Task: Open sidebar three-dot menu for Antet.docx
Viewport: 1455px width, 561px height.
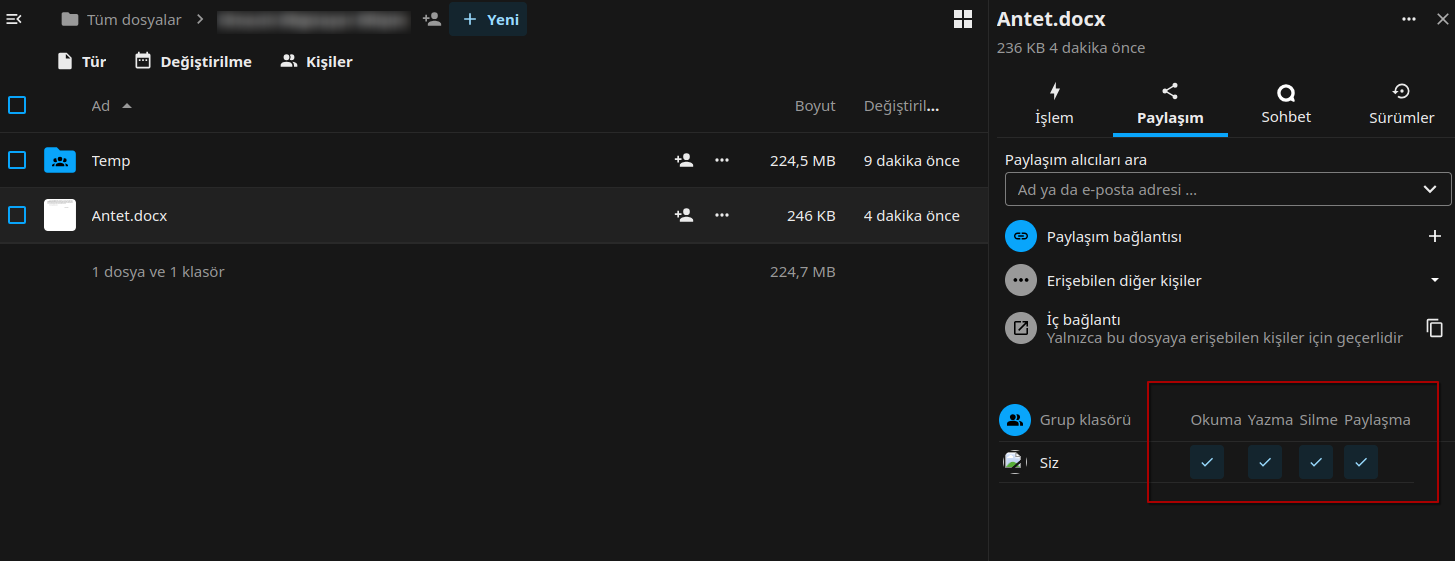Action: 1409,19
